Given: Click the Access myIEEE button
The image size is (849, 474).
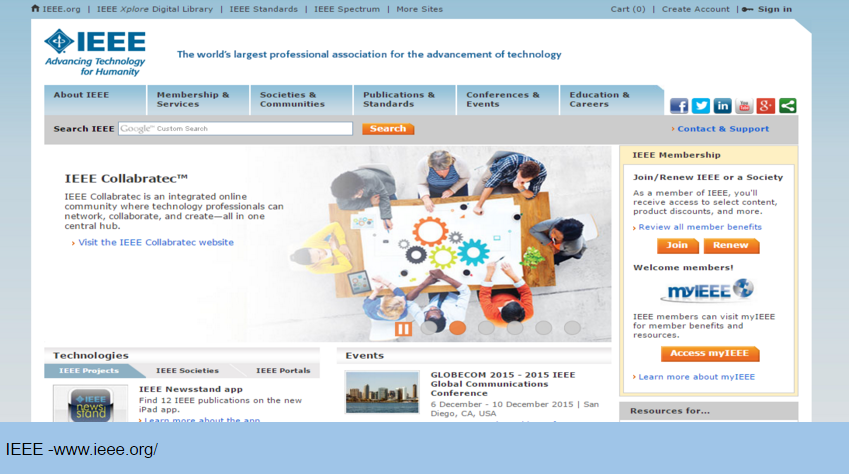Looking at the screenshot, I should tap(710, 353).
